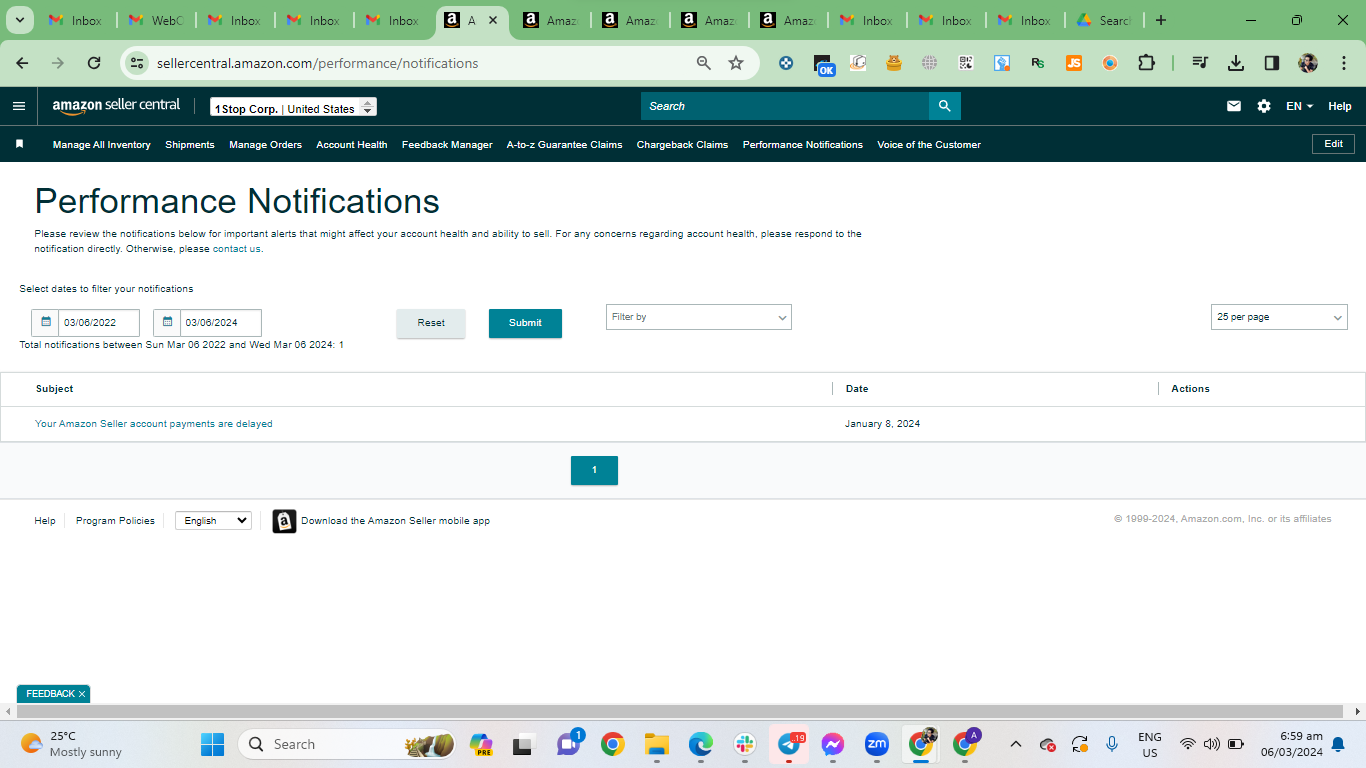Show hidden system tray icons
Image resolution: width=1366 pixels, height=768 pixels.
(1016, 744)
